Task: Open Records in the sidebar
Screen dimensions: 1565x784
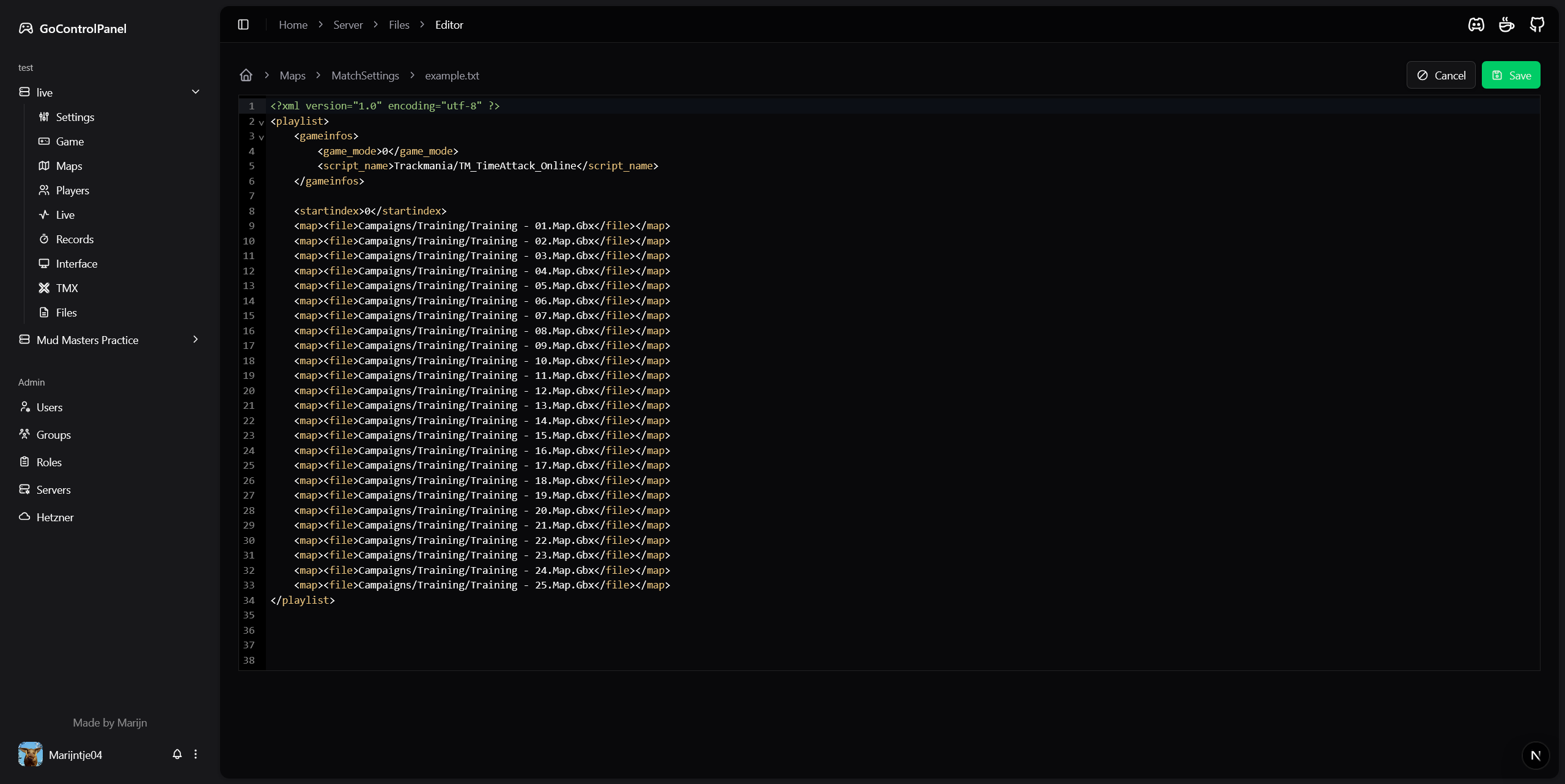Action: [75, 239]
